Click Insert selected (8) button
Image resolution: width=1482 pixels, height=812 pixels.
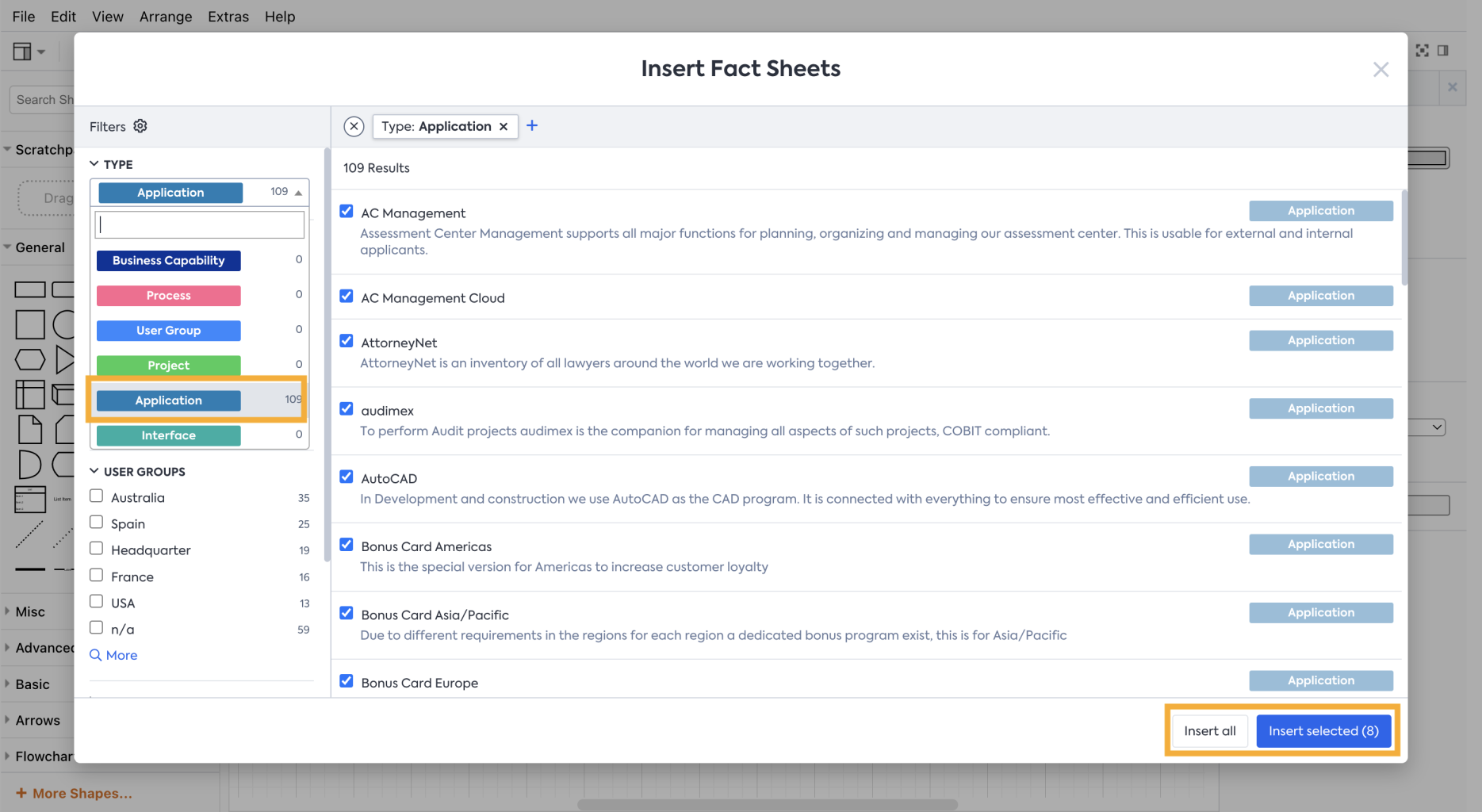coord(1323,731)
